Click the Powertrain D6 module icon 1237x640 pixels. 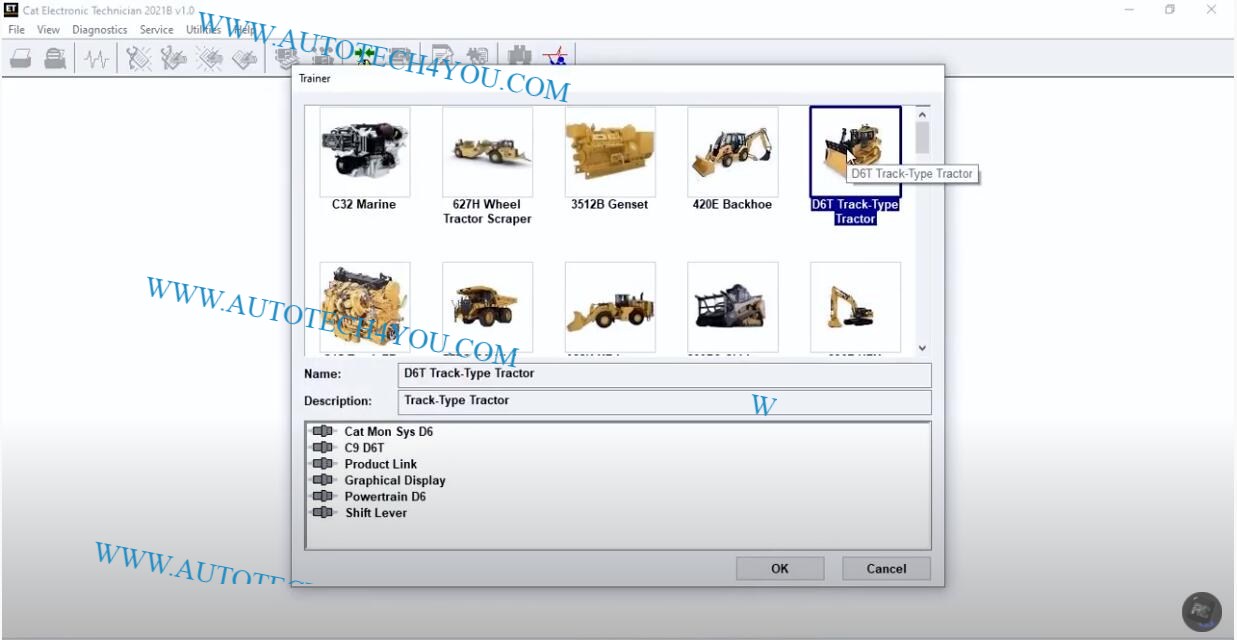(322, 496)
